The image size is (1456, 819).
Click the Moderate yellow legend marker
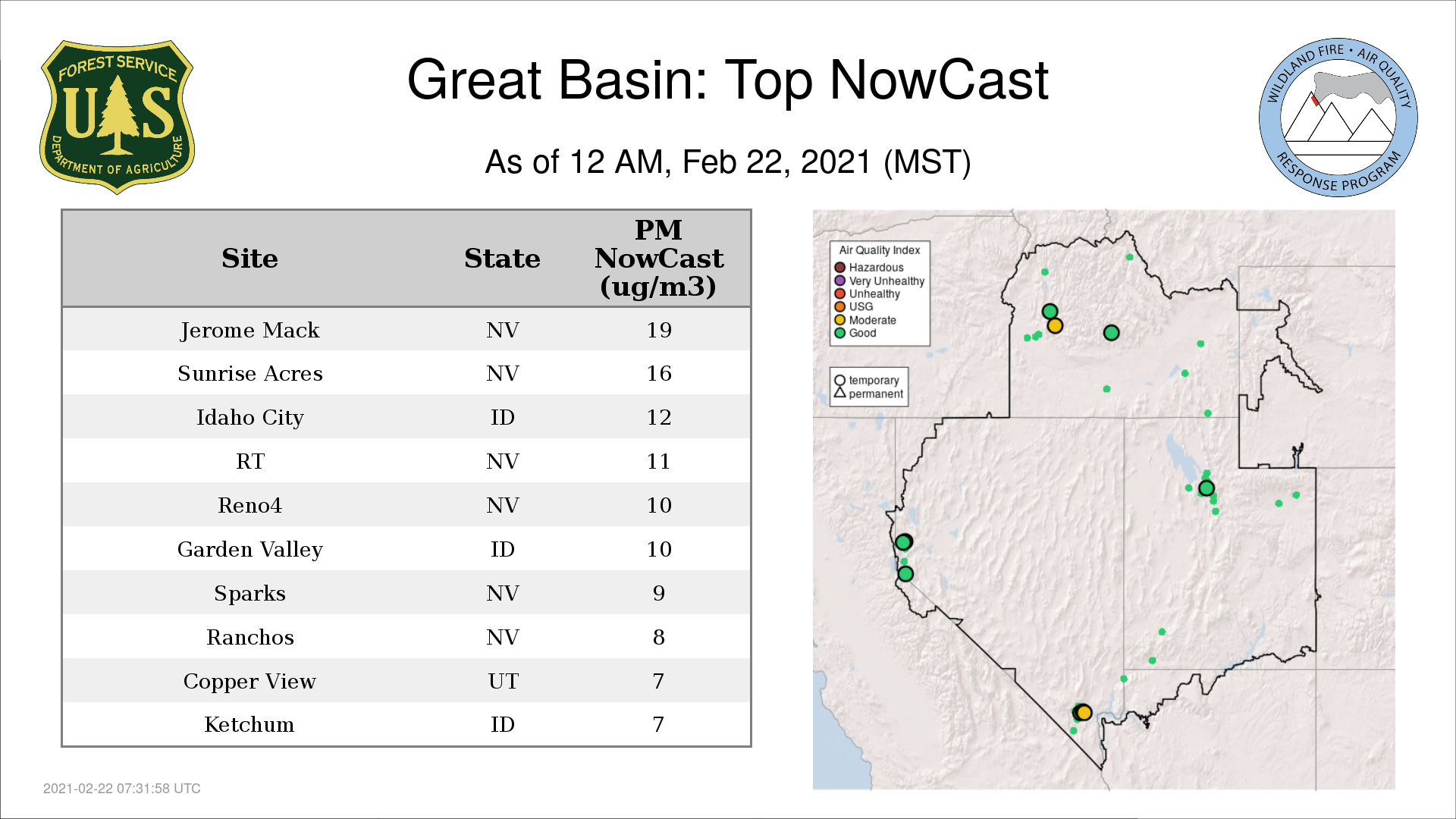coord(839,320)
